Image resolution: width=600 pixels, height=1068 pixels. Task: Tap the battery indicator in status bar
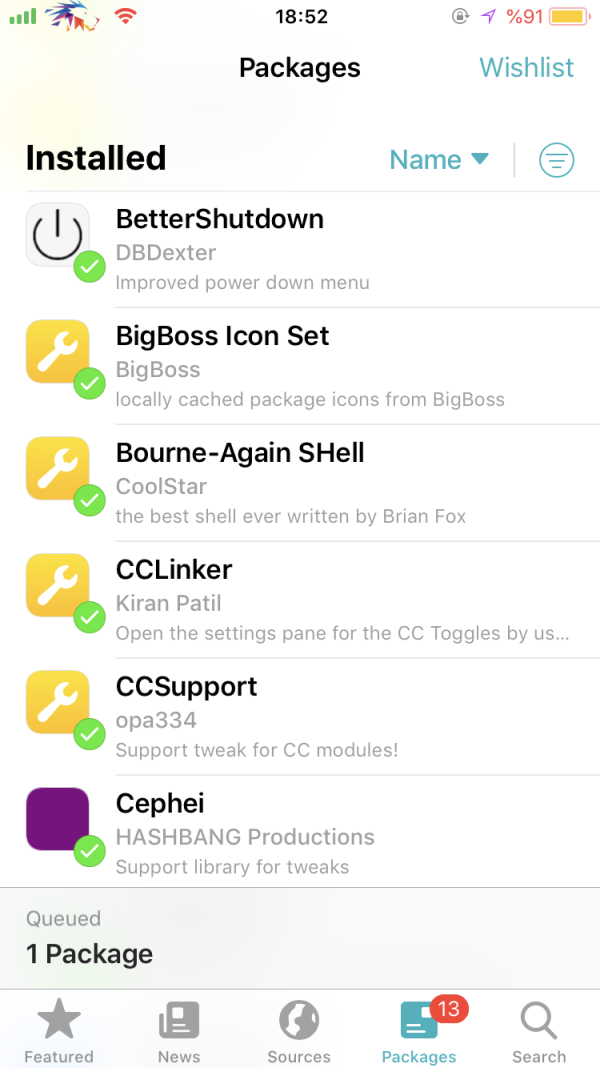pyautogui.click(x=570, y=16)
